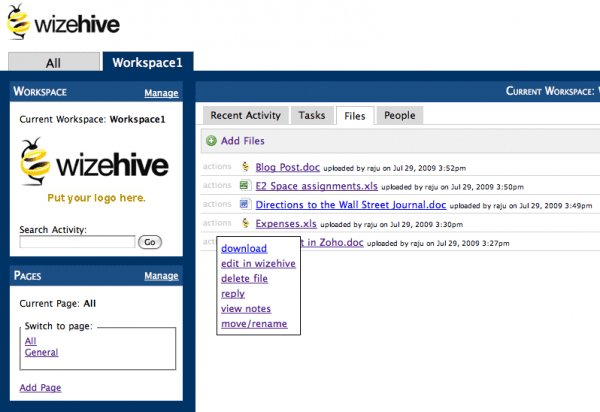Click the green Add Files plus icon
The width and height of the screenshot is (600, 412).
pyautogui.click(x=211, y=142)
